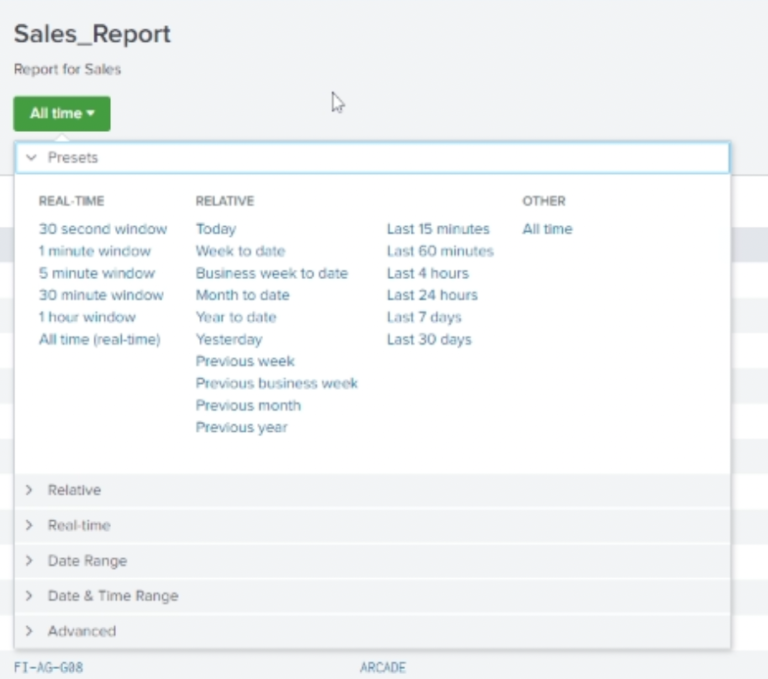Select 1 hour window preset
The height and width of the screenshot is (679, 768).
(x=87, y=317)
